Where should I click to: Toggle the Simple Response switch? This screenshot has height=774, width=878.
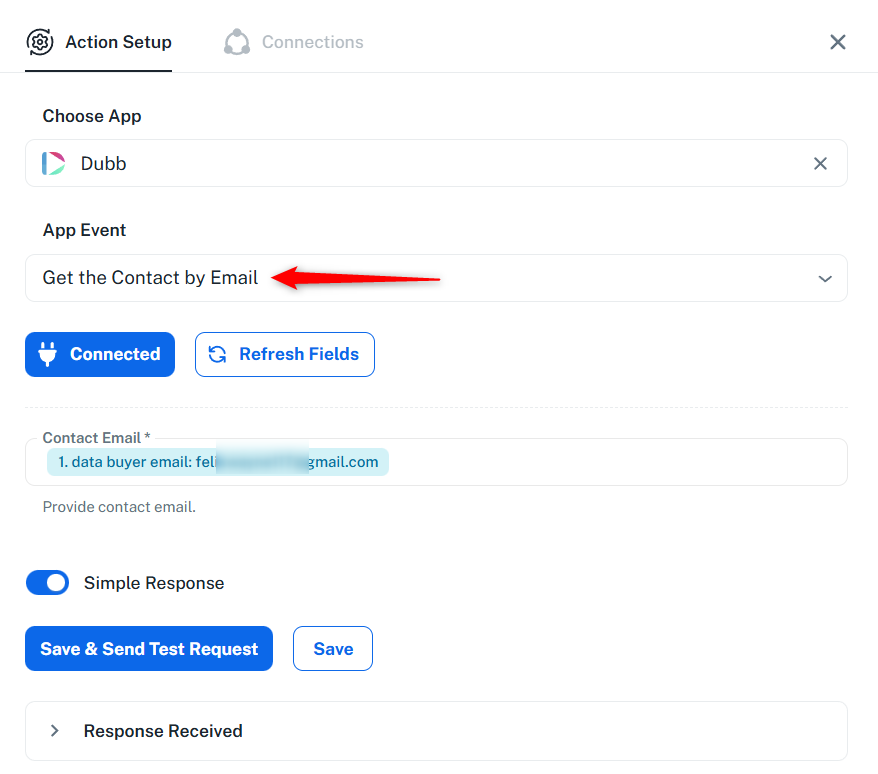point(47,583)
